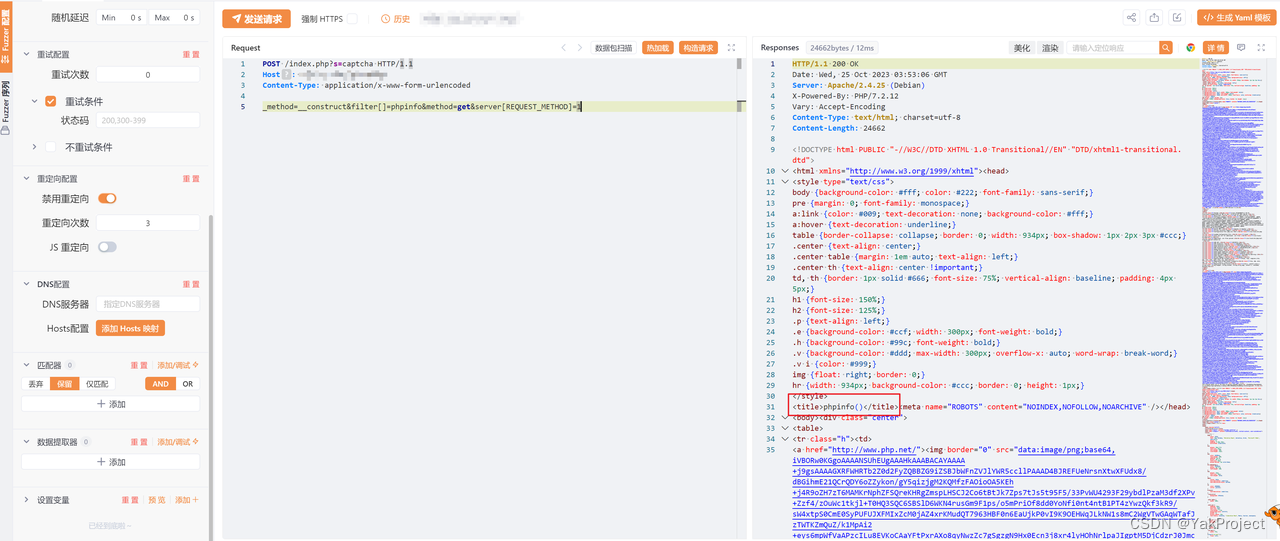Go to next request arrow
Screen dimensions: 1280x541
click(581, 48)
